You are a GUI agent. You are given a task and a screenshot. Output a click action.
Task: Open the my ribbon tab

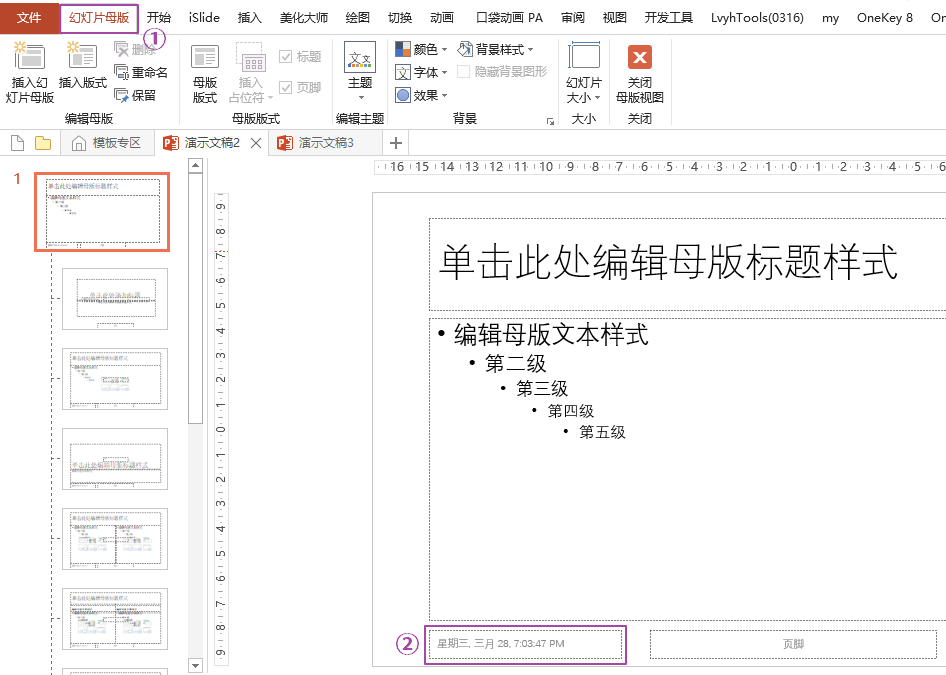(830, 18)
